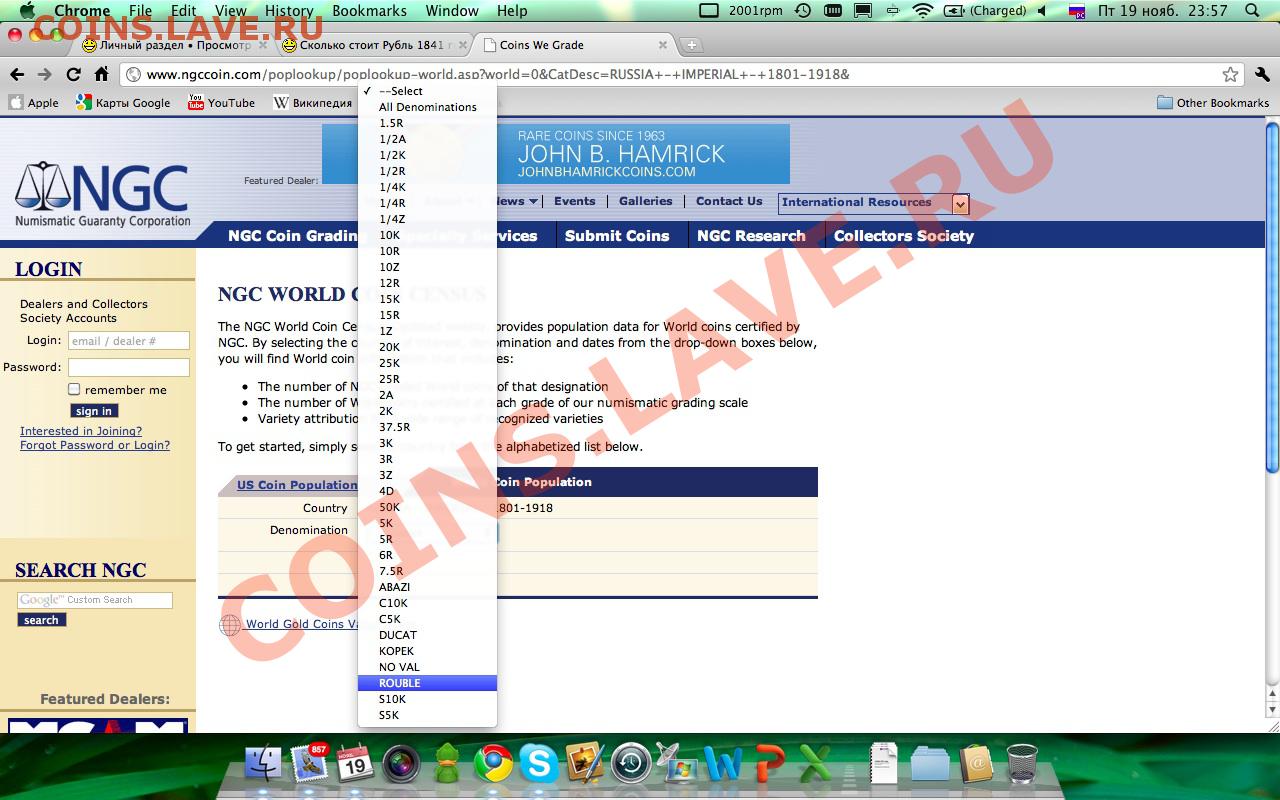1280x800 pixels.
Task: Pick DUCAT in the denomination list
Action: click(x=427, y=635)
